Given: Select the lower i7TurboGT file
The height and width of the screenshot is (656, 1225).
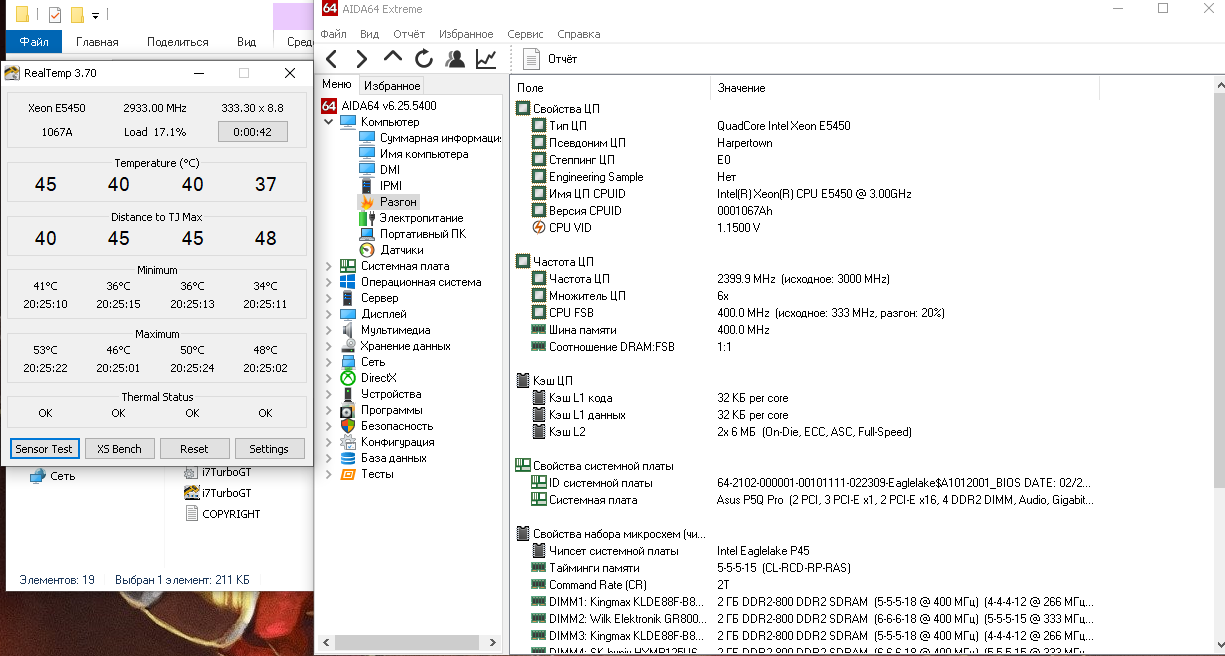Looking at the screenshot, I should coord(218,493).
